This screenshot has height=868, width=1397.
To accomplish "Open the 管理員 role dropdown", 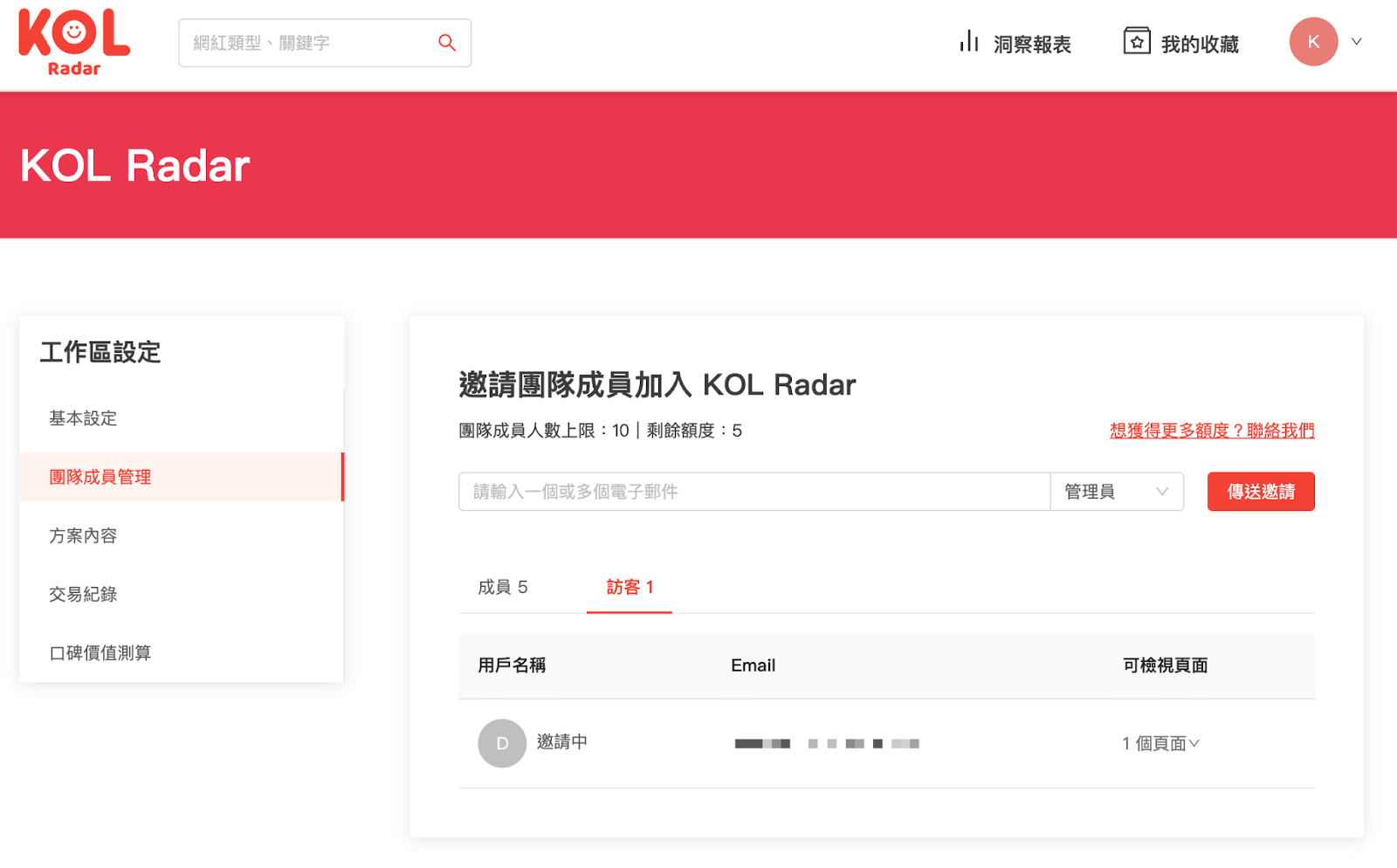I will (x=1117, y=492).
